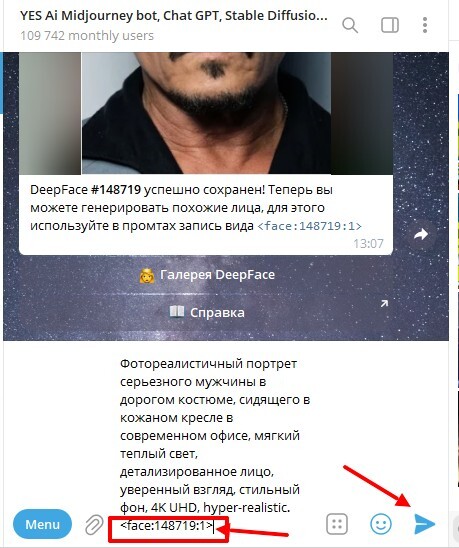Open the emoji picker smiley icon

pyautogui.click(x=381, y=524)
